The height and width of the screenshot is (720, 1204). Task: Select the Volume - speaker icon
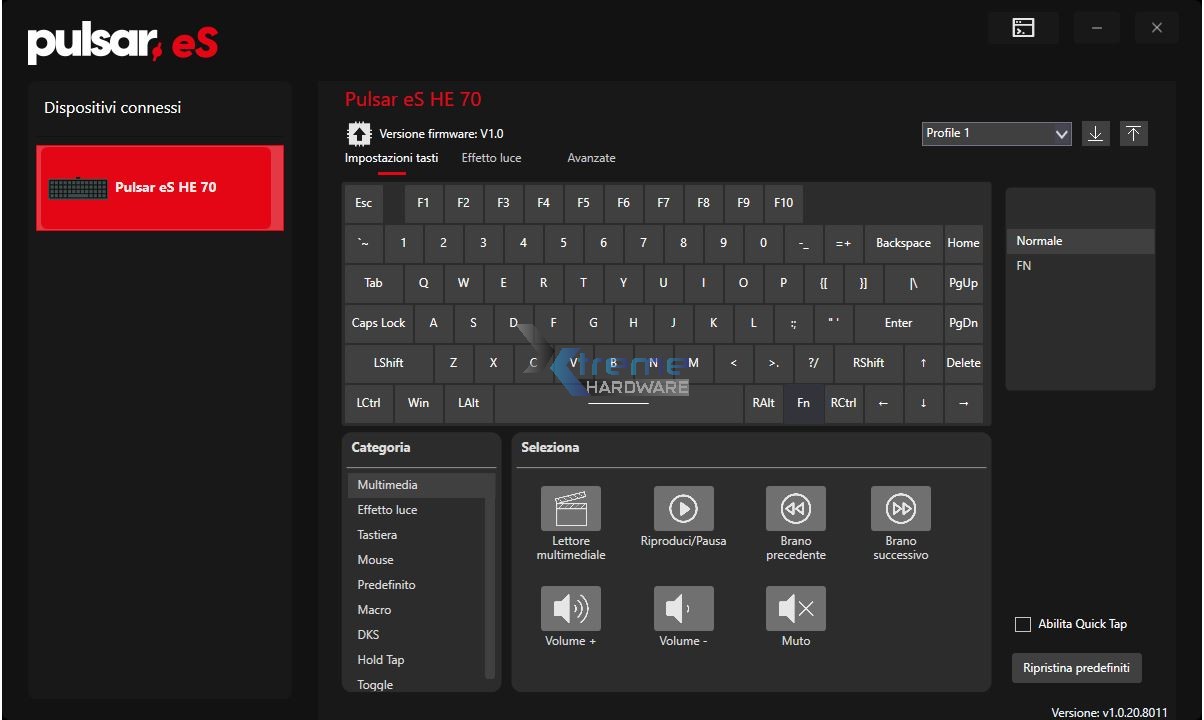pyautogui.click(x=683, y=608)
